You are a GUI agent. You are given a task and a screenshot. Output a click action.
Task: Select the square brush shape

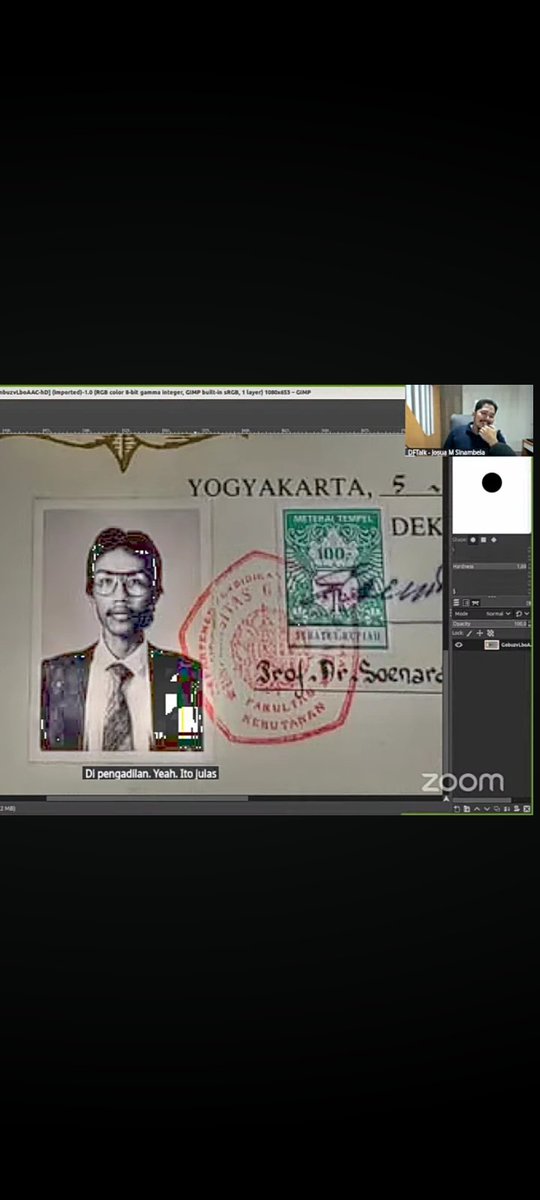point(483,540)
